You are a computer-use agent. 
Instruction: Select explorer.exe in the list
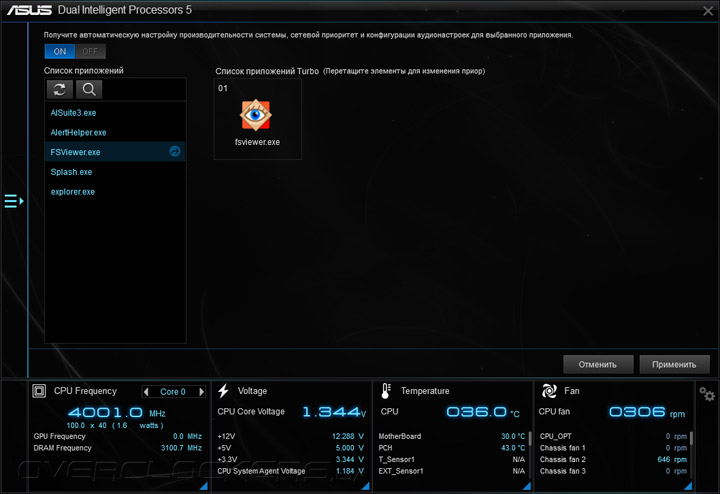point(115,191)
